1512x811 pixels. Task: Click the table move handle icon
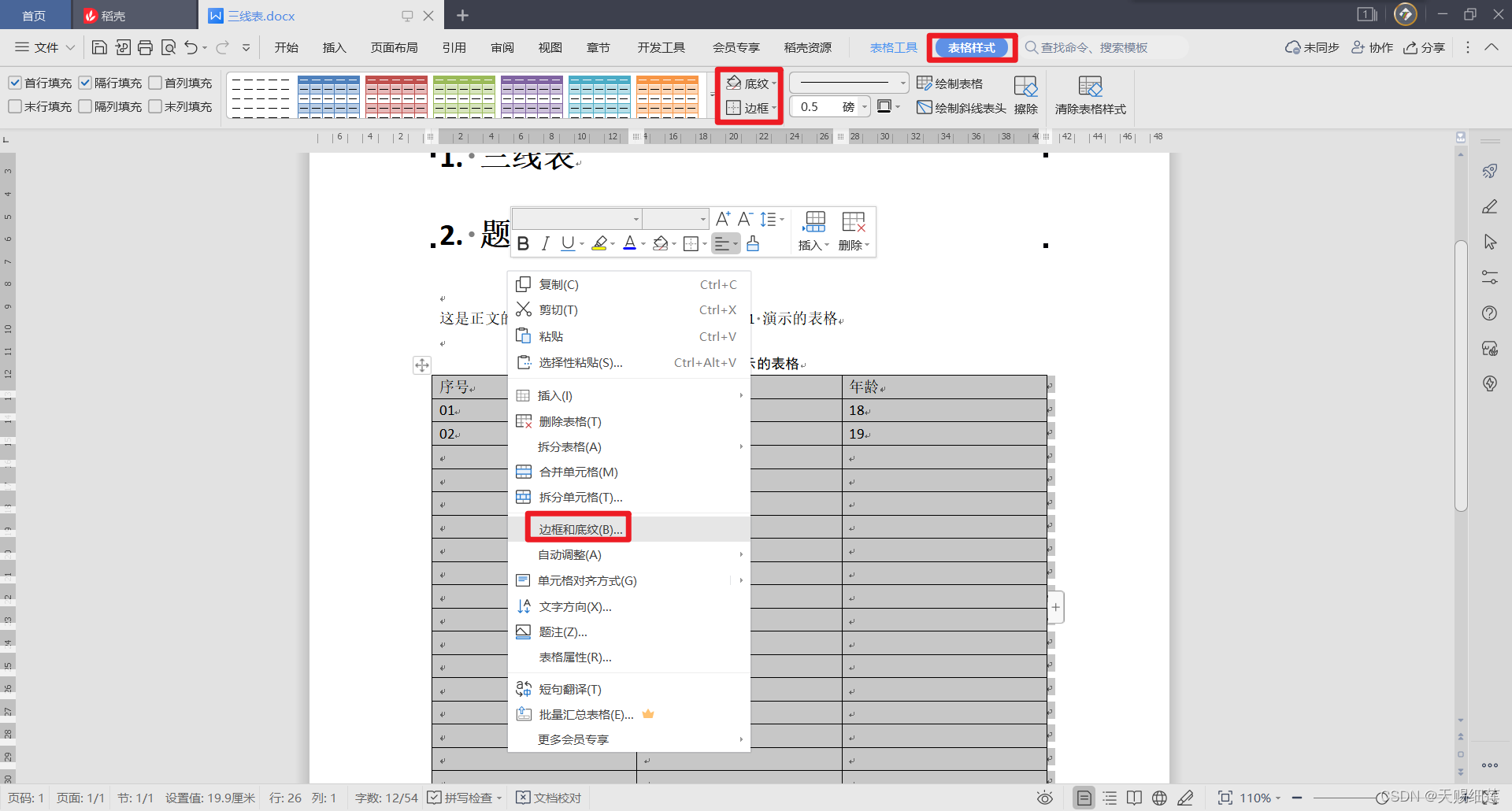422,365
